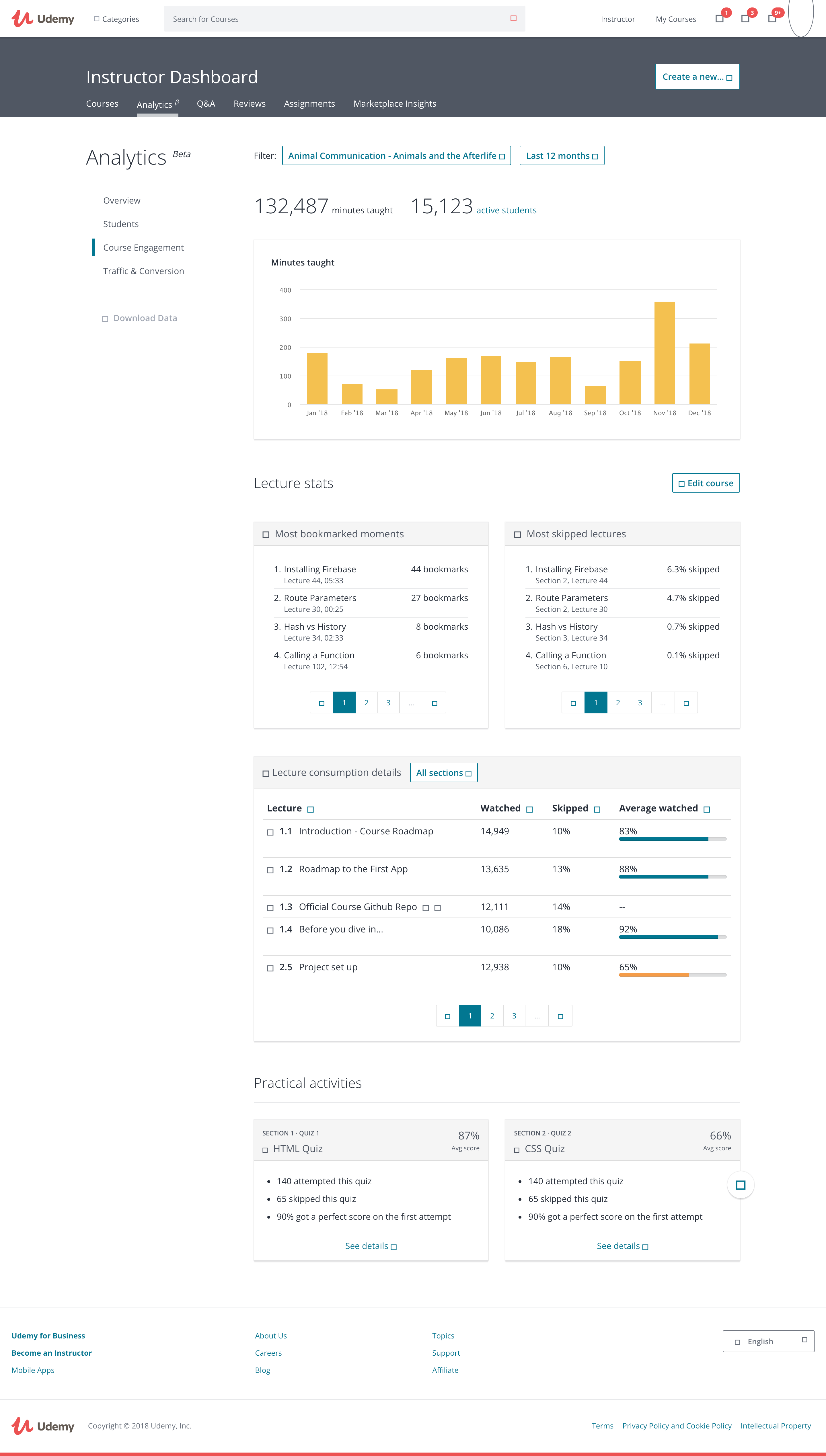The image size is (826, 1456).
Task: Click the orange 65% average watched bar
Action: coord(672,975)
